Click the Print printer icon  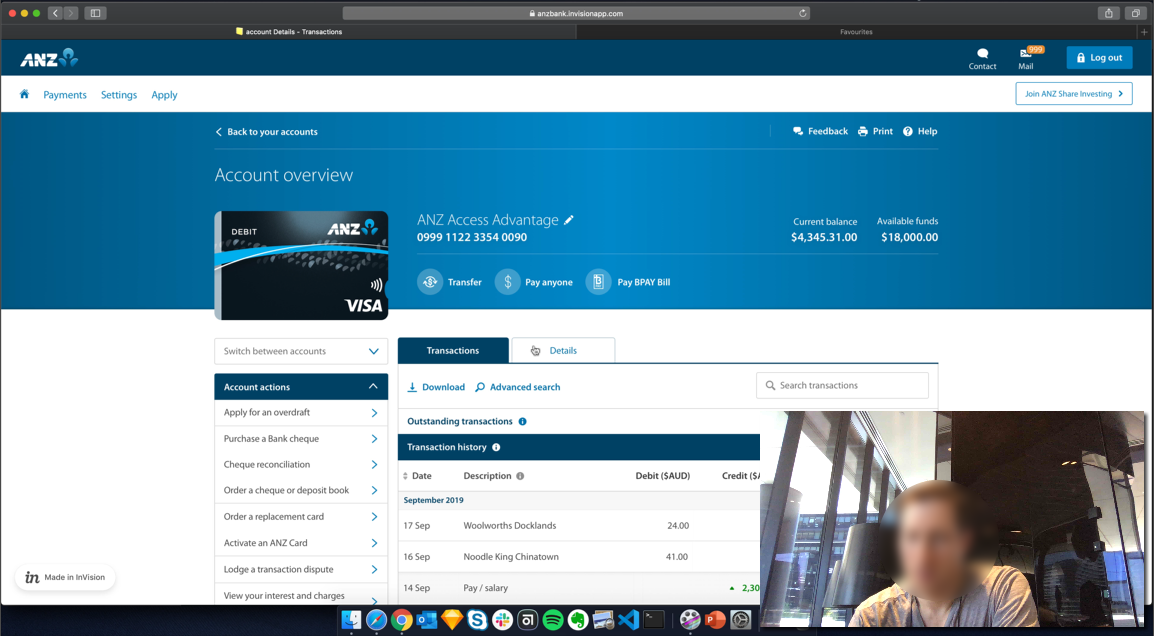[x=863, y=131]
